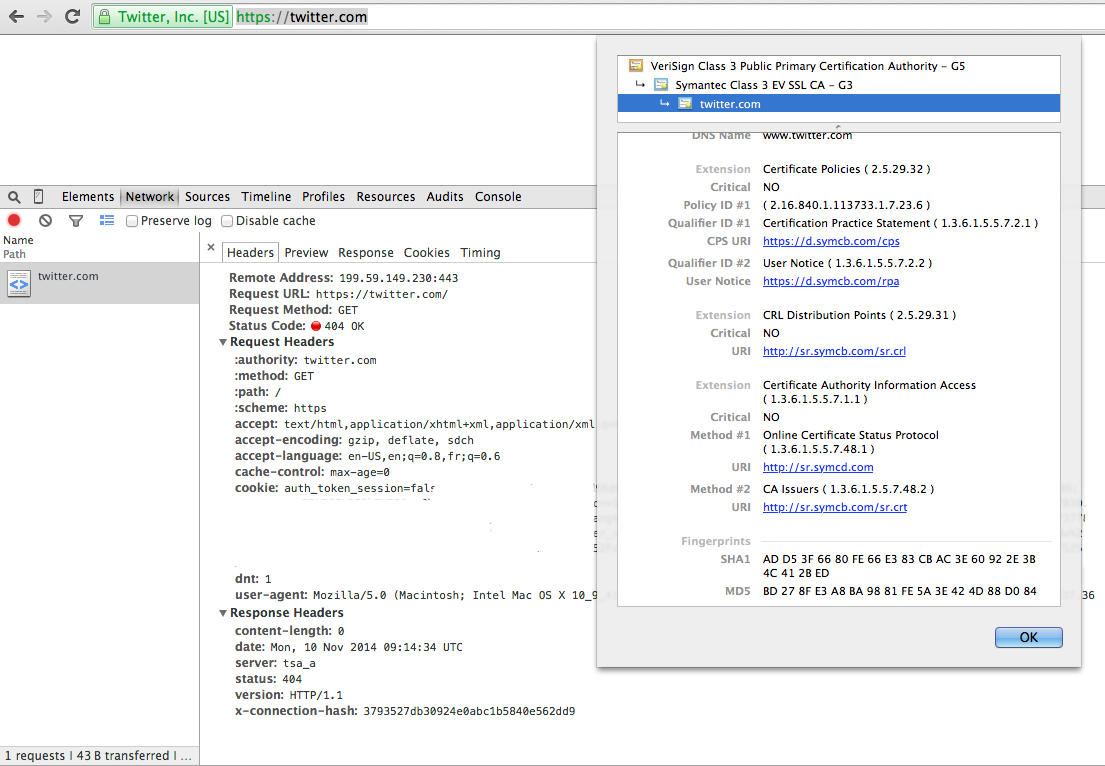Open the User Notice link d.symcb.com/rpa
The image size is (1105, 766).
click(x=831, y=281)
